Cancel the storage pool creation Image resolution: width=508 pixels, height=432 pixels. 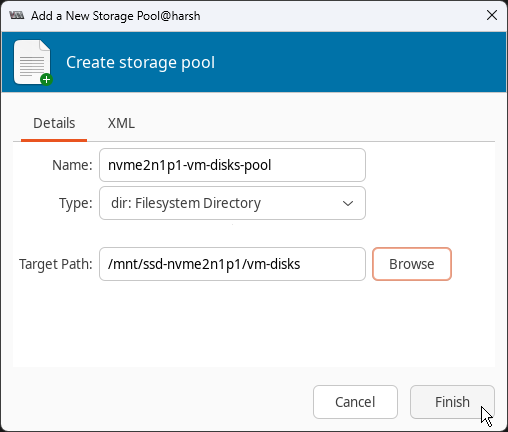pyautogui.click(x=355, y=402)
